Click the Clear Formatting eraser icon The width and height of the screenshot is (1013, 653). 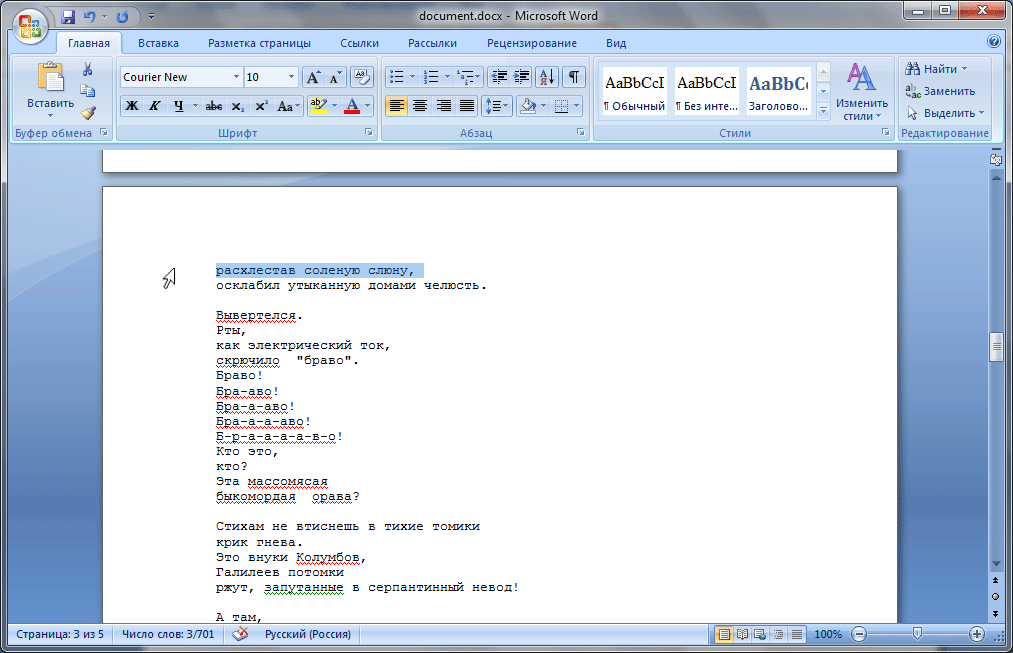point(362,77)
